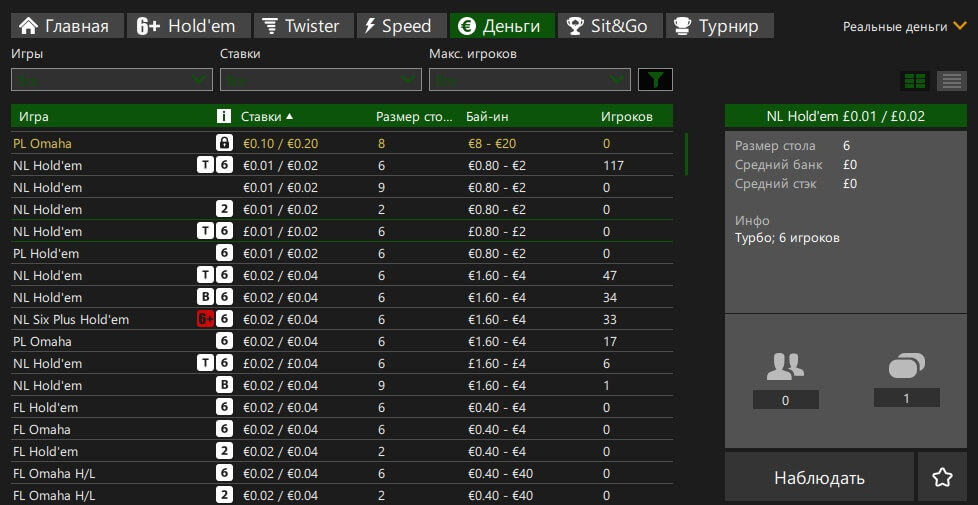The height and width of the screenshot is (505, 978).
Task: Sort by Ставки column header
Action: tap(267, 117)
